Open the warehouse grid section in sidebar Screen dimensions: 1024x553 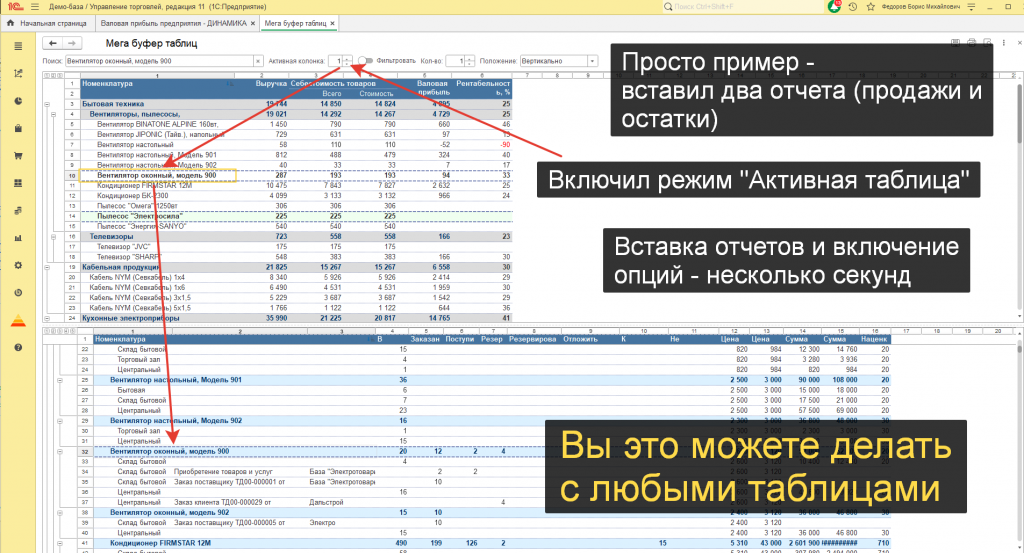click(x=18, y=183)
